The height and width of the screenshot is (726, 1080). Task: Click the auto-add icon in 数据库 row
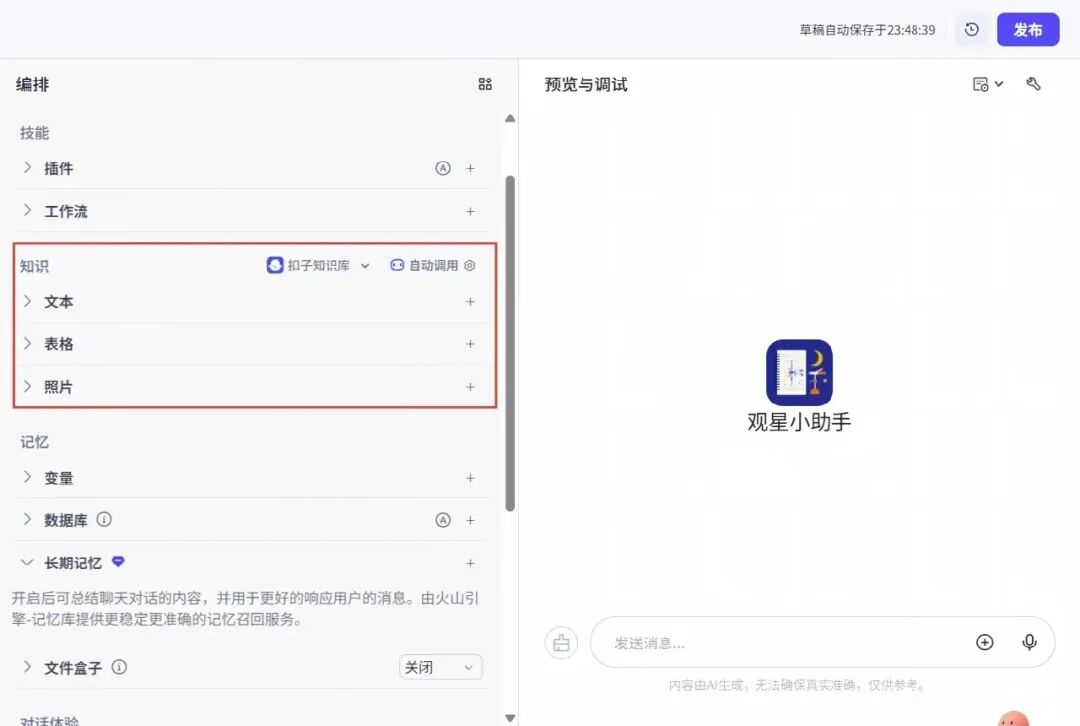pyautogui.click(x=443, y=520)
